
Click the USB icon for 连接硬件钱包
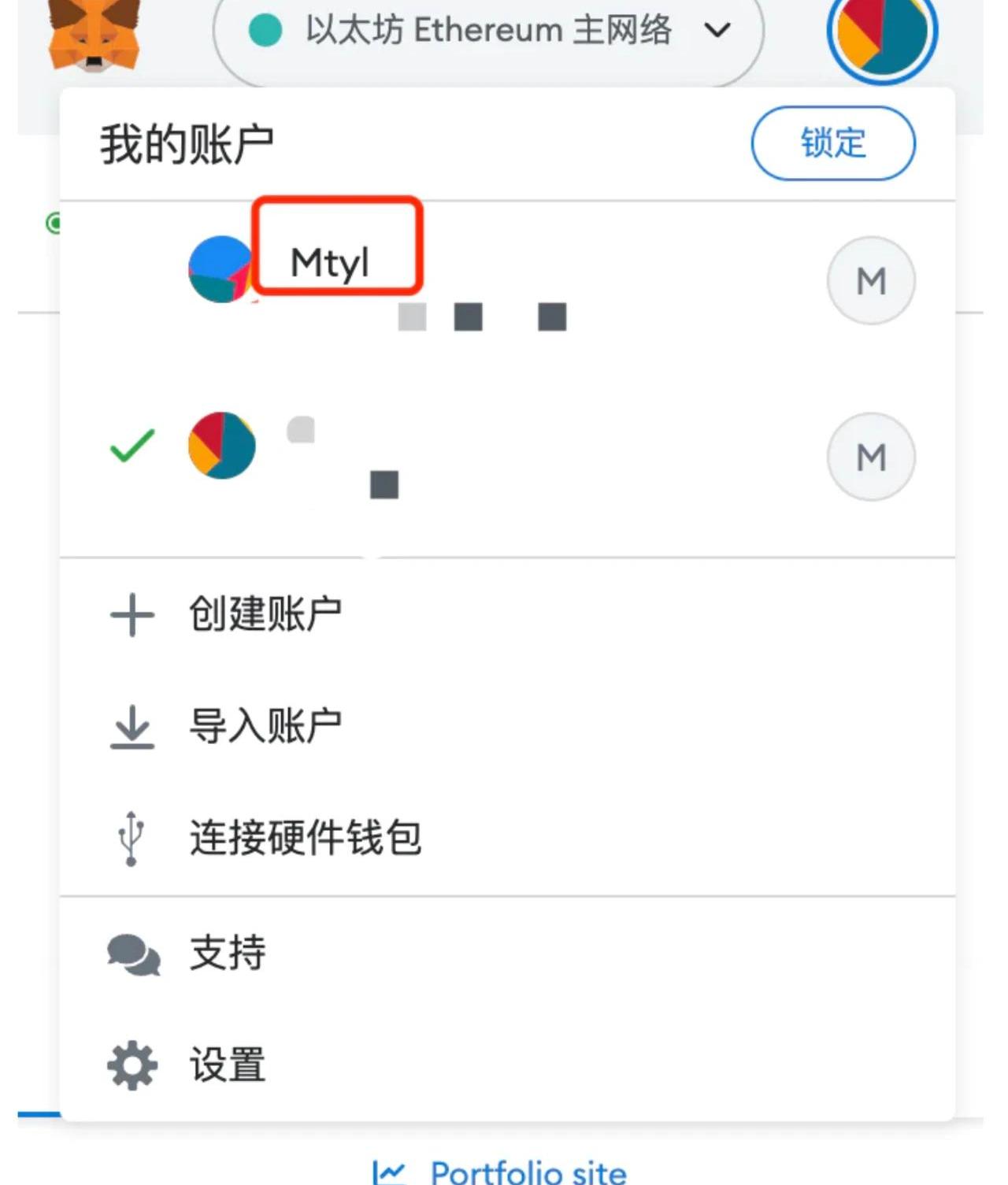[132, 838]
